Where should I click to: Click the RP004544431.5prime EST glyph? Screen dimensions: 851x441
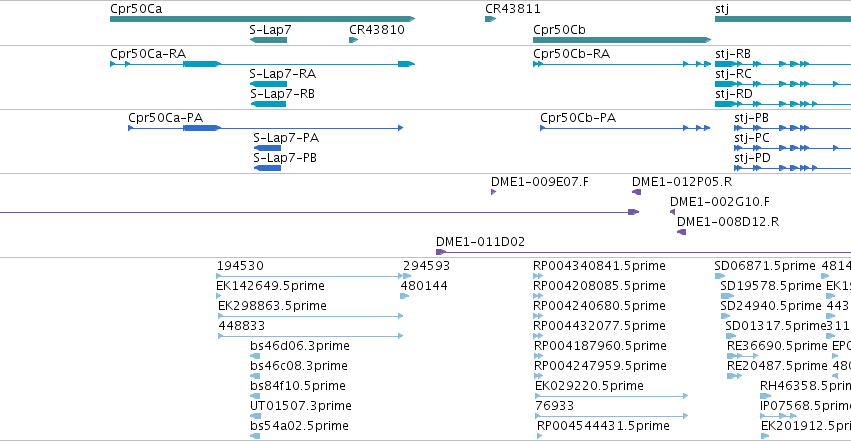click(x=539, y=436)
